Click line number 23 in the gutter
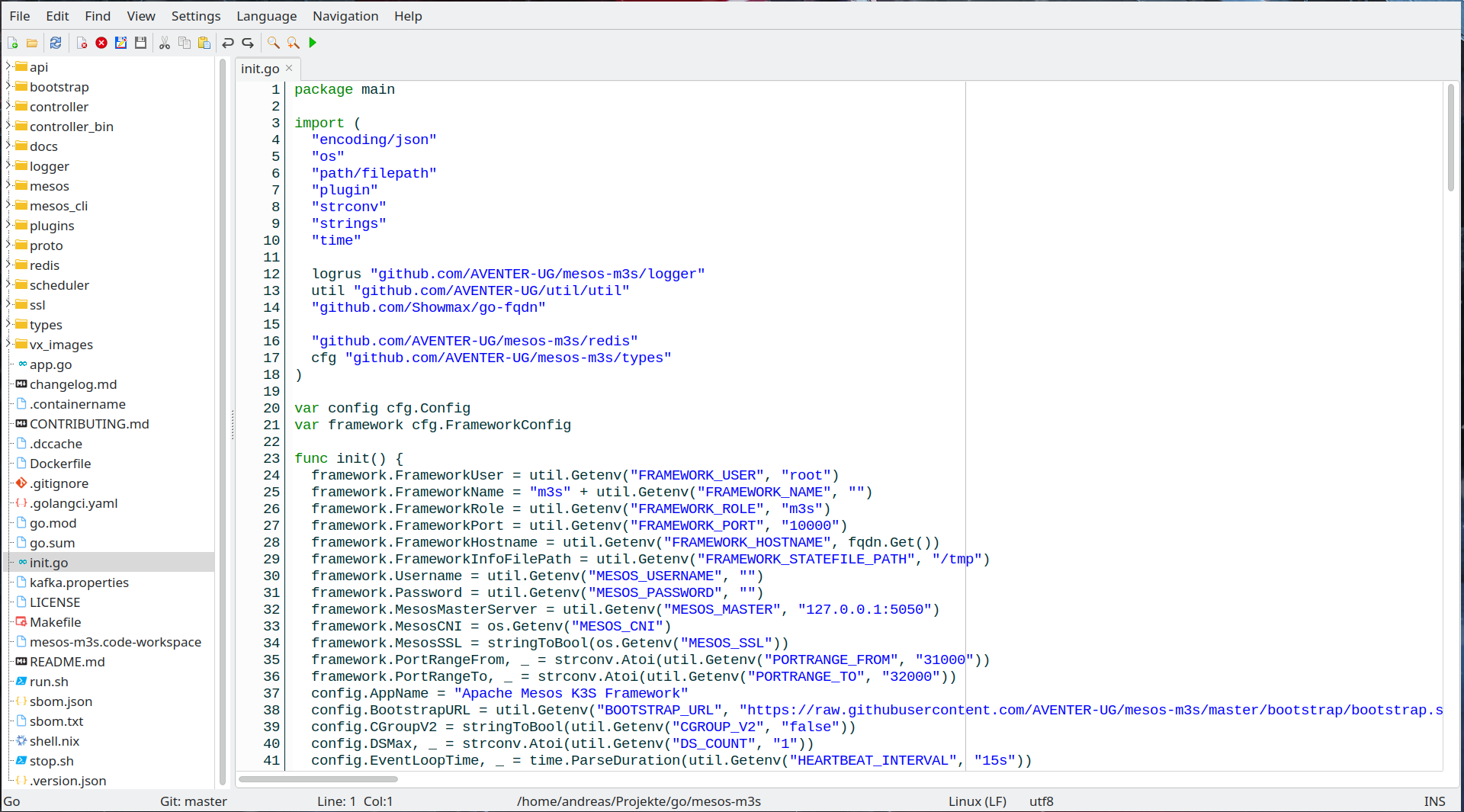This screenshot has width=1464, height=812. point(271,458)
